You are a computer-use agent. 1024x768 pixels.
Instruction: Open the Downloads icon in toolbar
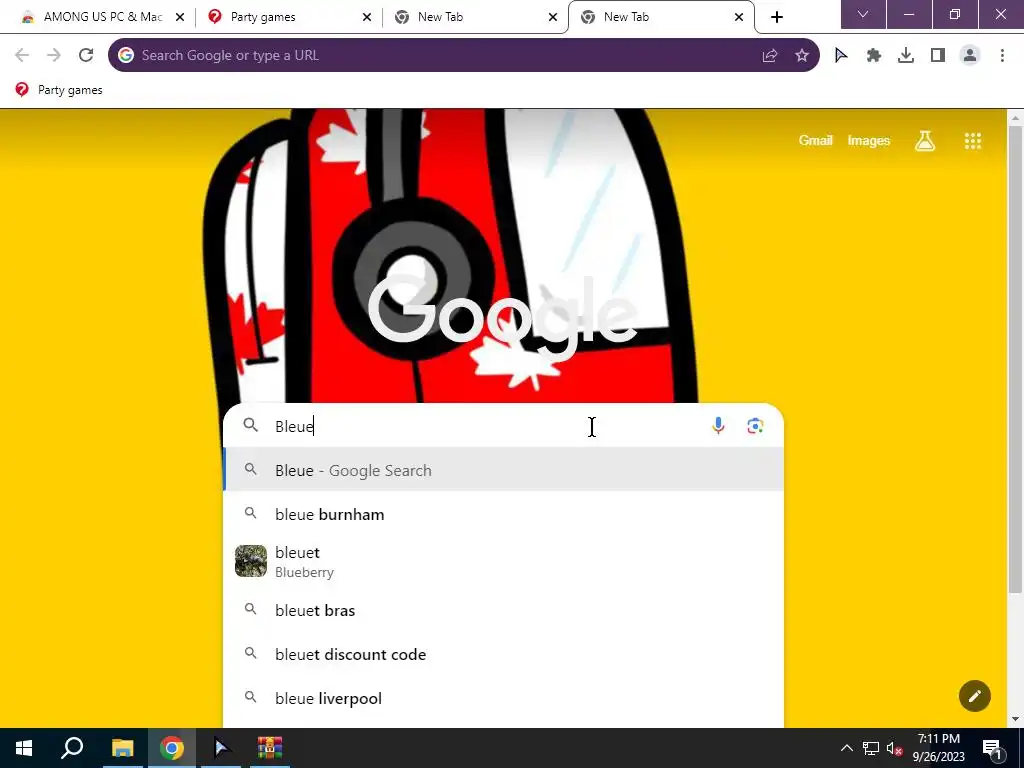coord(906,56)
